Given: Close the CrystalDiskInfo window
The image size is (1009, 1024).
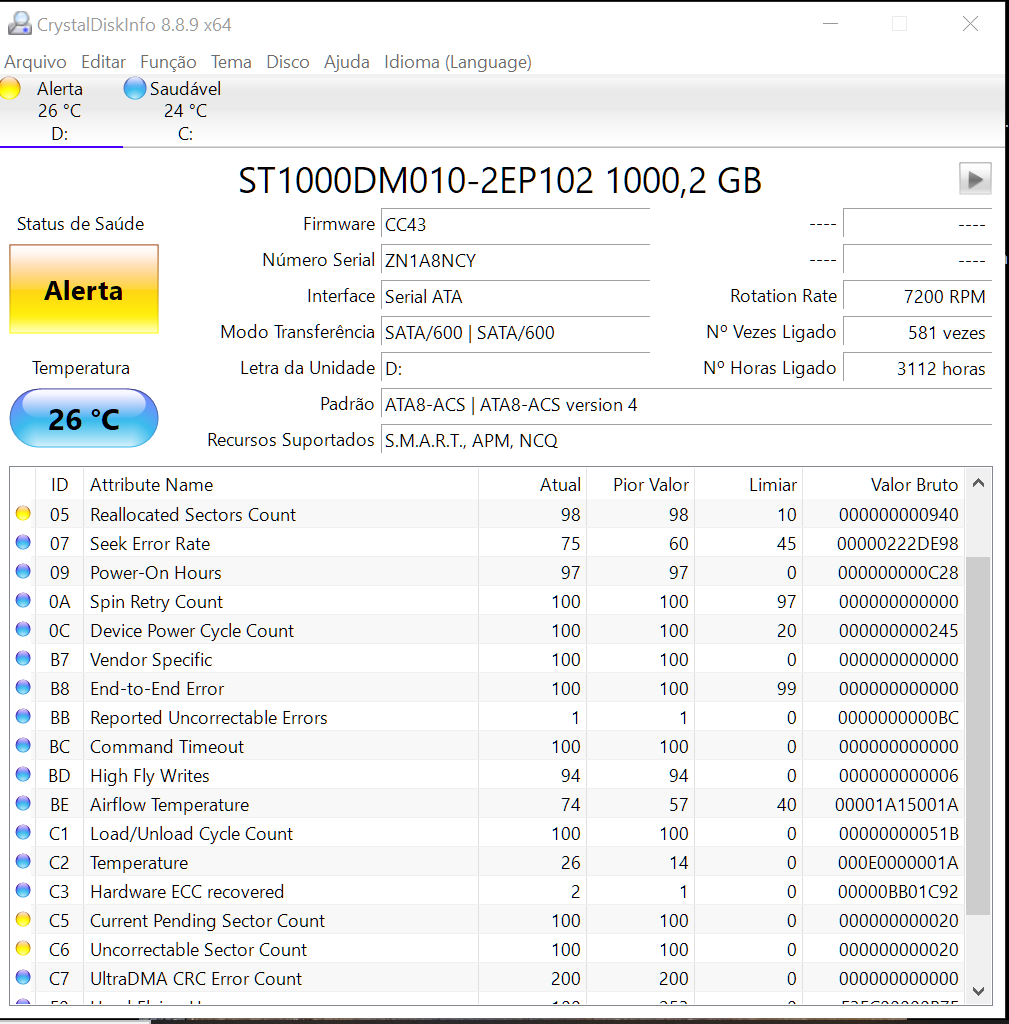Looking at the screenshot, I should pyautogui.click(x=970, y=24).
